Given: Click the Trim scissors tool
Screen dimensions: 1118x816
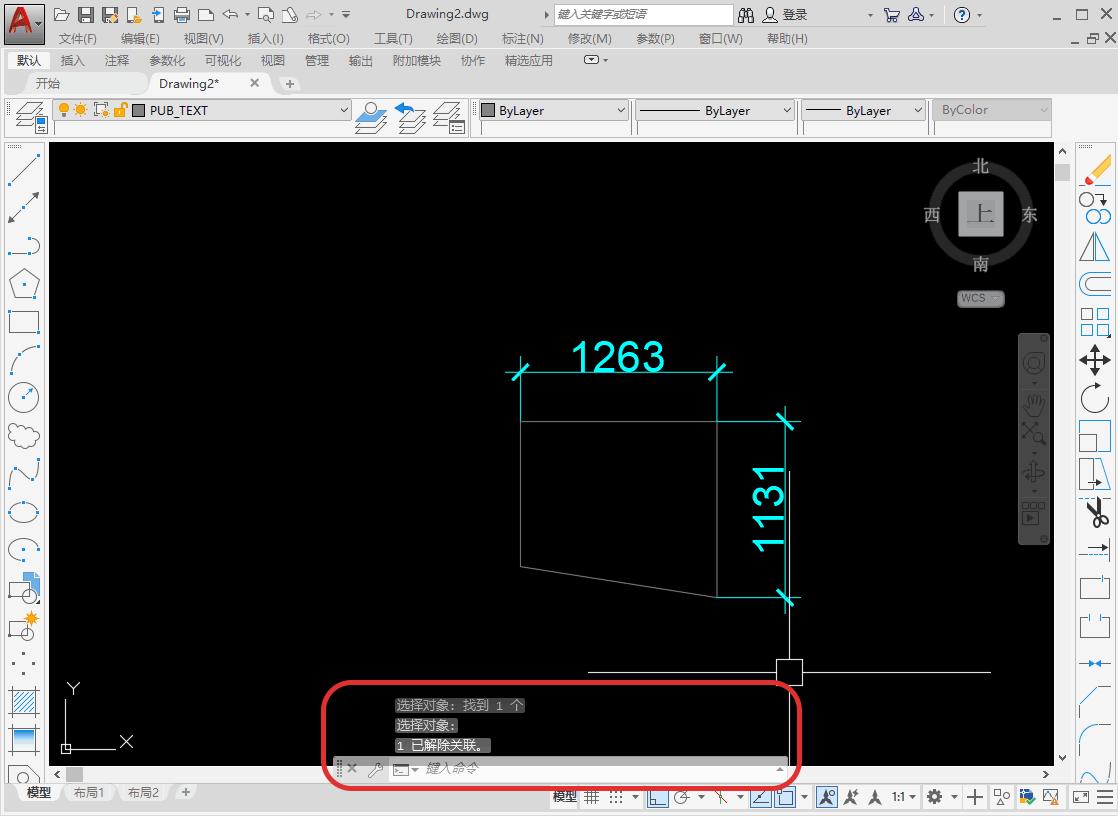Looking at the screenshot, I should [x=1096, y=514].
